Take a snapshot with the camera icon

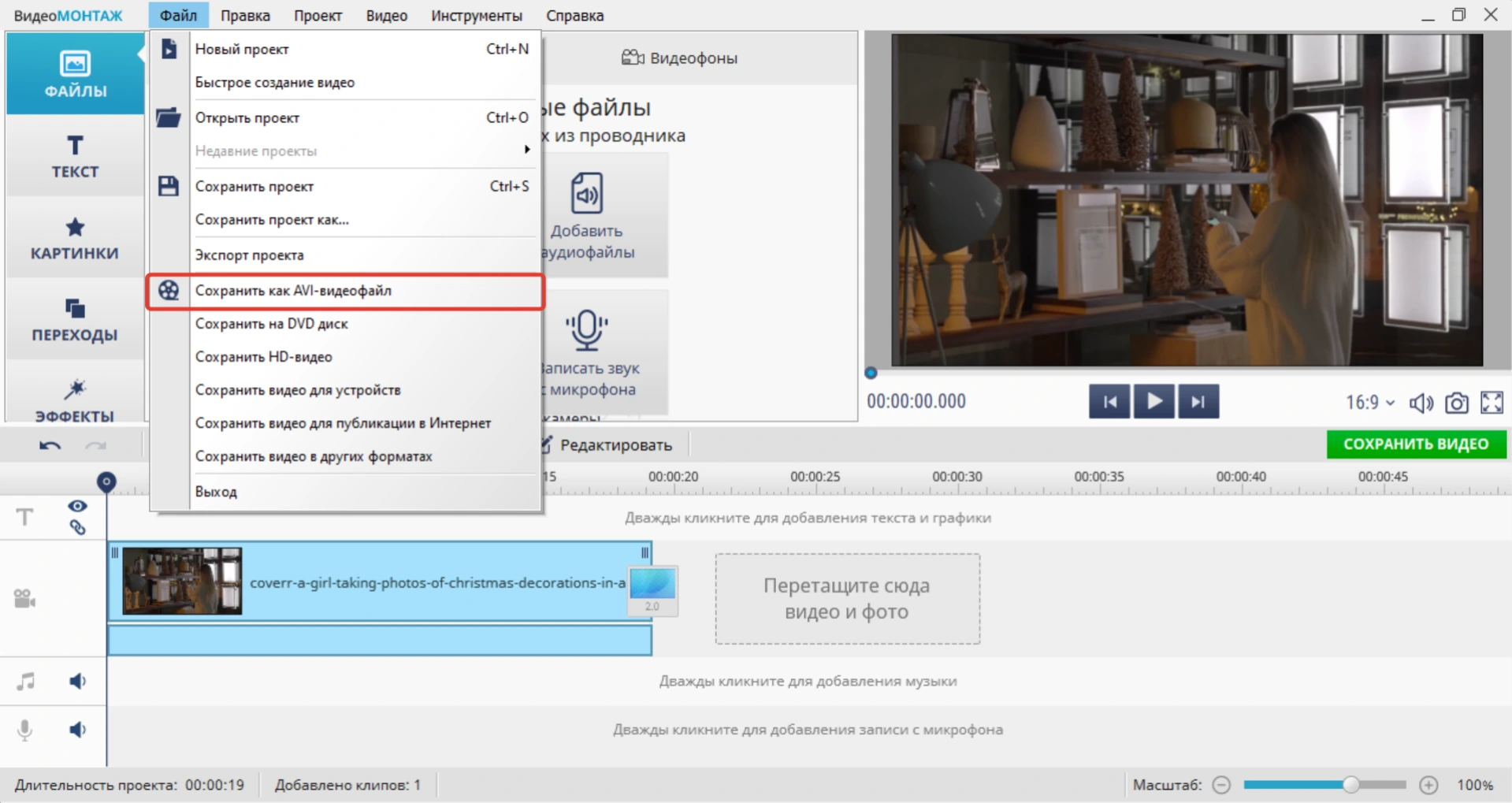pos(1456,403)
